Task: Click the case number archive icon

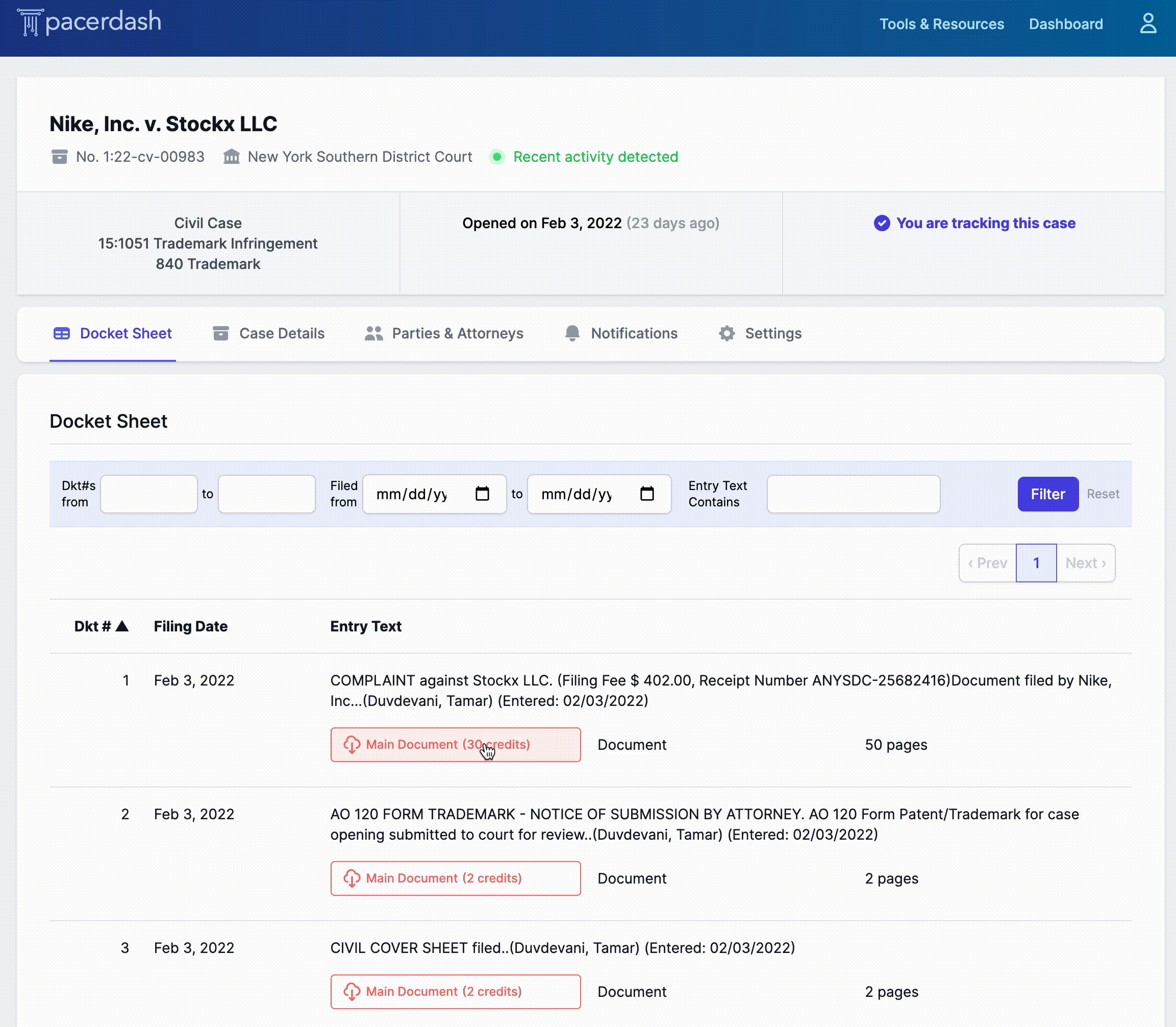Action: click(60, 157)
